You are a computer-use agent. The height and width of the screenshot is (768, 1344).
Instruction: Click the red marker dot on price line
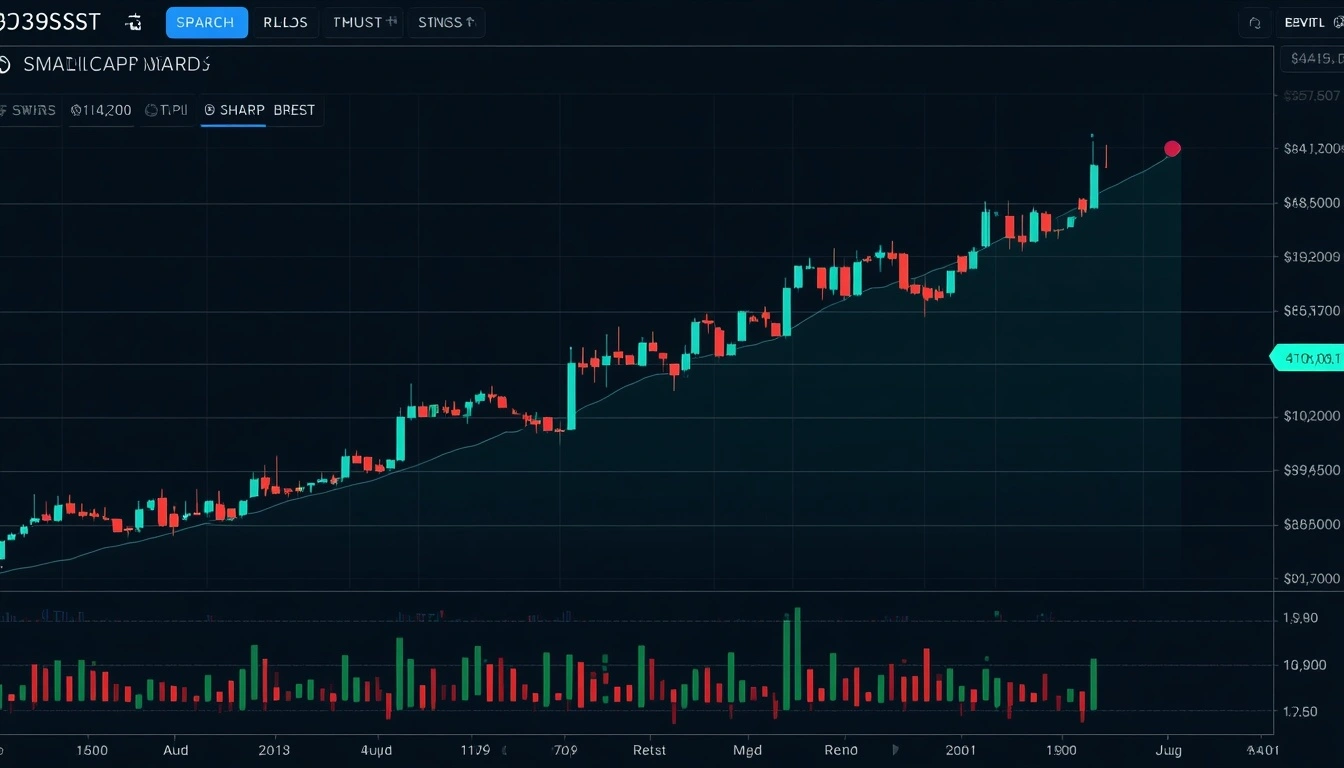(1172, 149)
